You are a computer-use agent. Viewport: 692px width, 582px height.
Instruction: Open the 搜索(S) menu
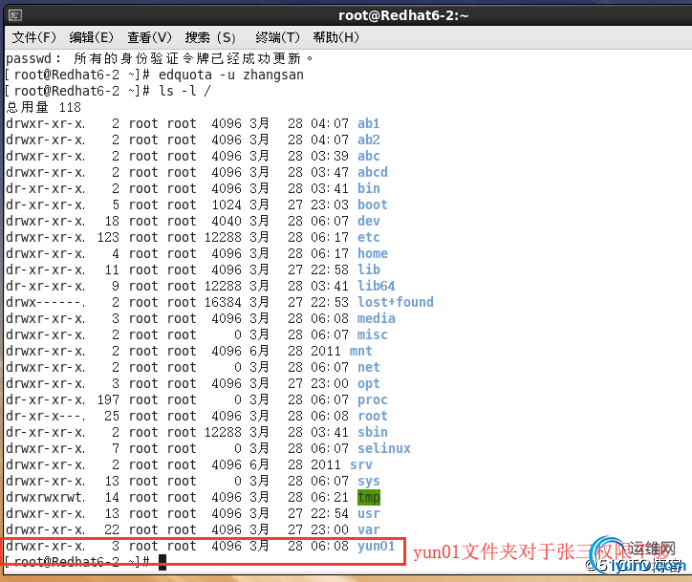210,38
